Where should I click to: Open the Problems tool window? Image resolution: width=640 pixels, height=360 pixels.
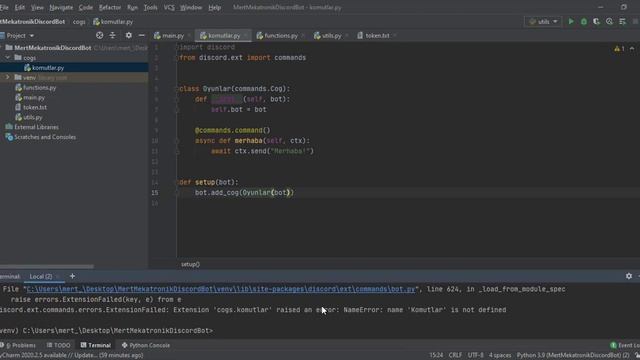tap(18, 345)
